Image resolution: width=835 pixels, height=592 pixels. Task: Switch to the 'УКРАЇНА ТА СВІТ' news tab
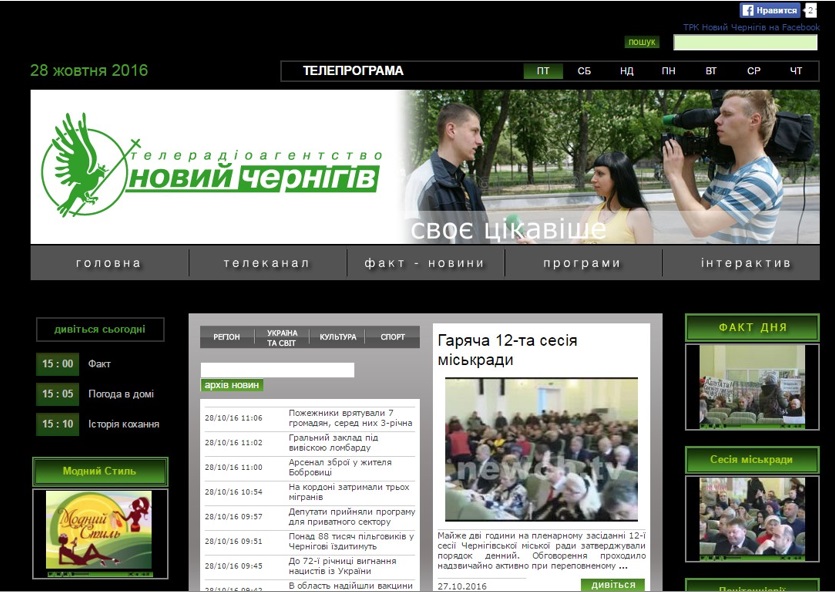pyautogui.click(x=282, y=338)
